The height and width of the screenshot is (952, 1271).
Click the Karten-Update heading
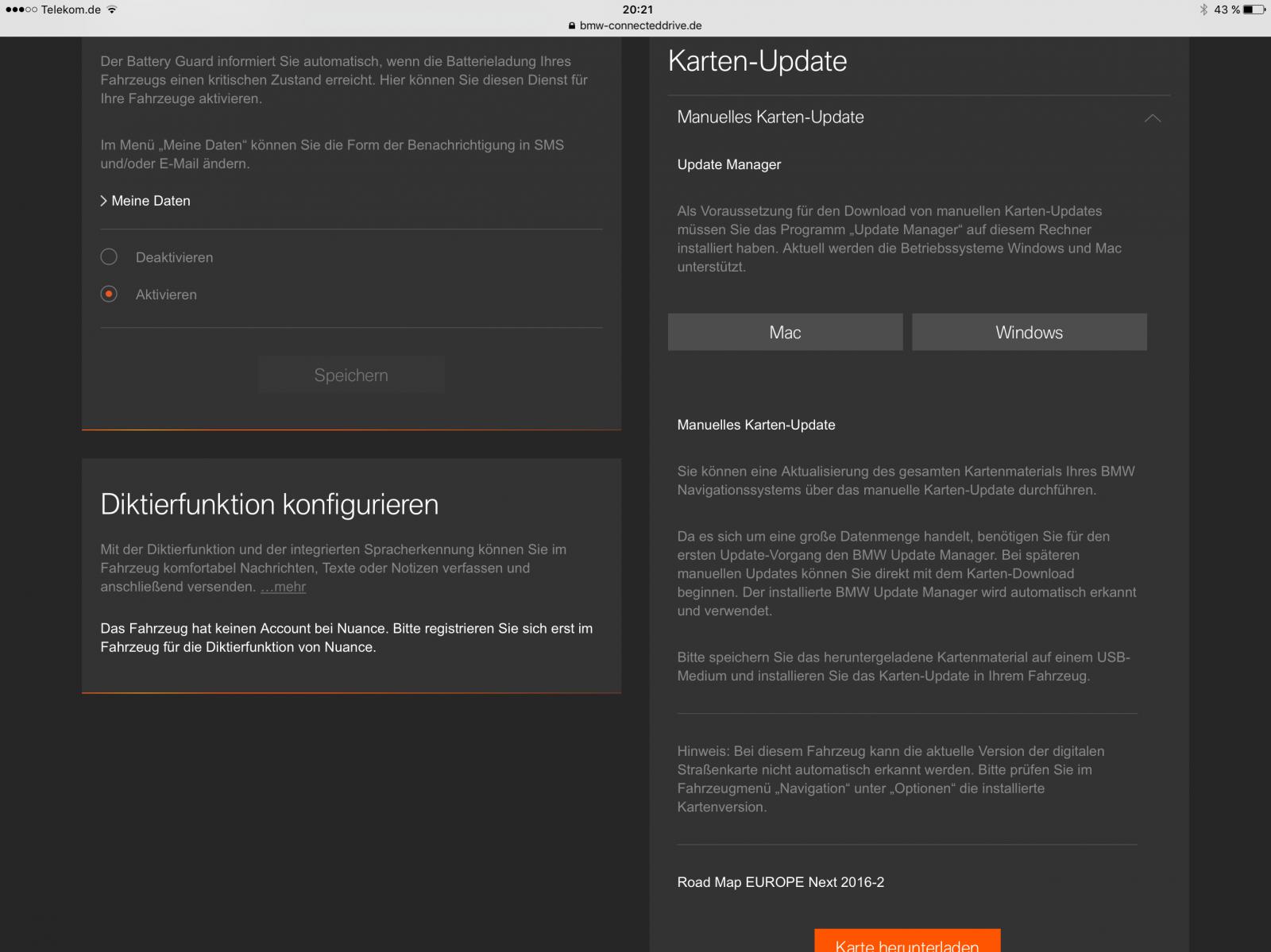[x=757, y=61]
